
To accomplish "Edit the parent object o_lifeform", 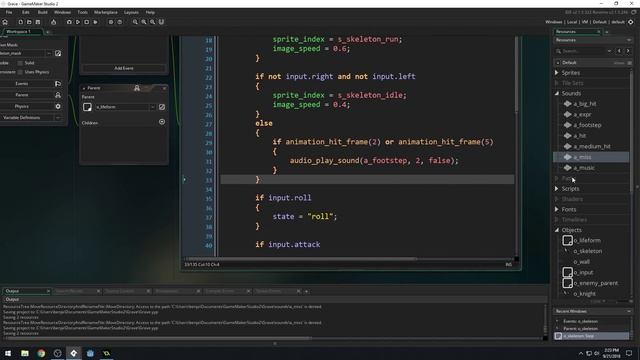I will coord(162,107).
